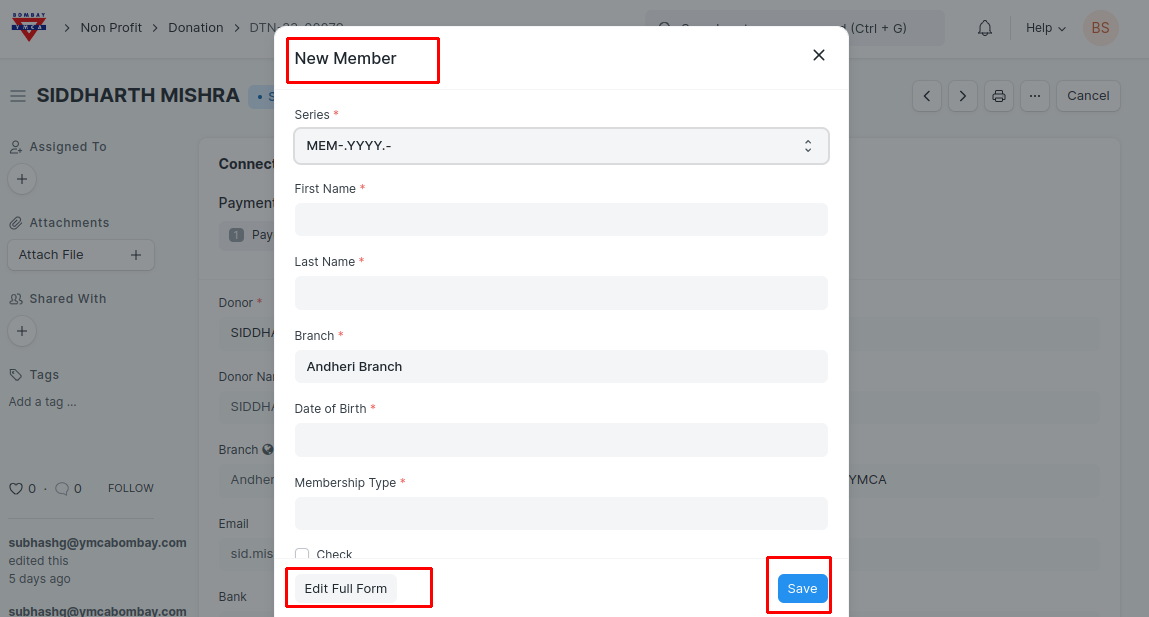Navigate to Donation breadcrumb
This screenshot has width=1149, height=617.
[195, 28]
